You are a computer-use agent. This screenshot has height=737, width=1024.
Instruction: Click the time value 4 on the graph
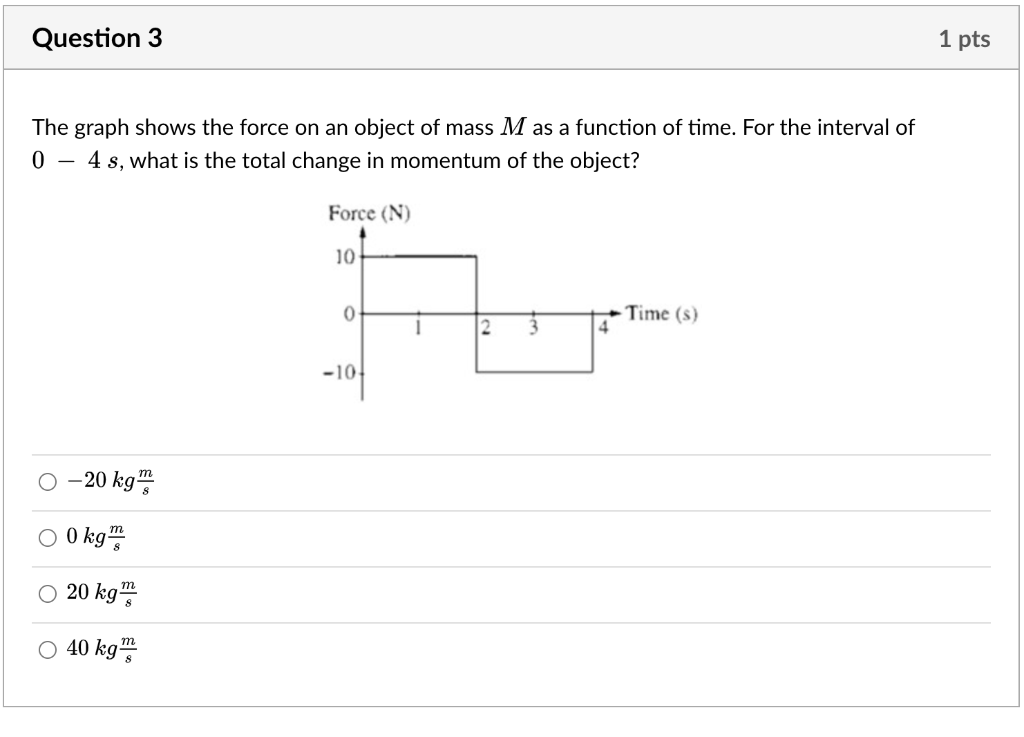pos(602,329)
